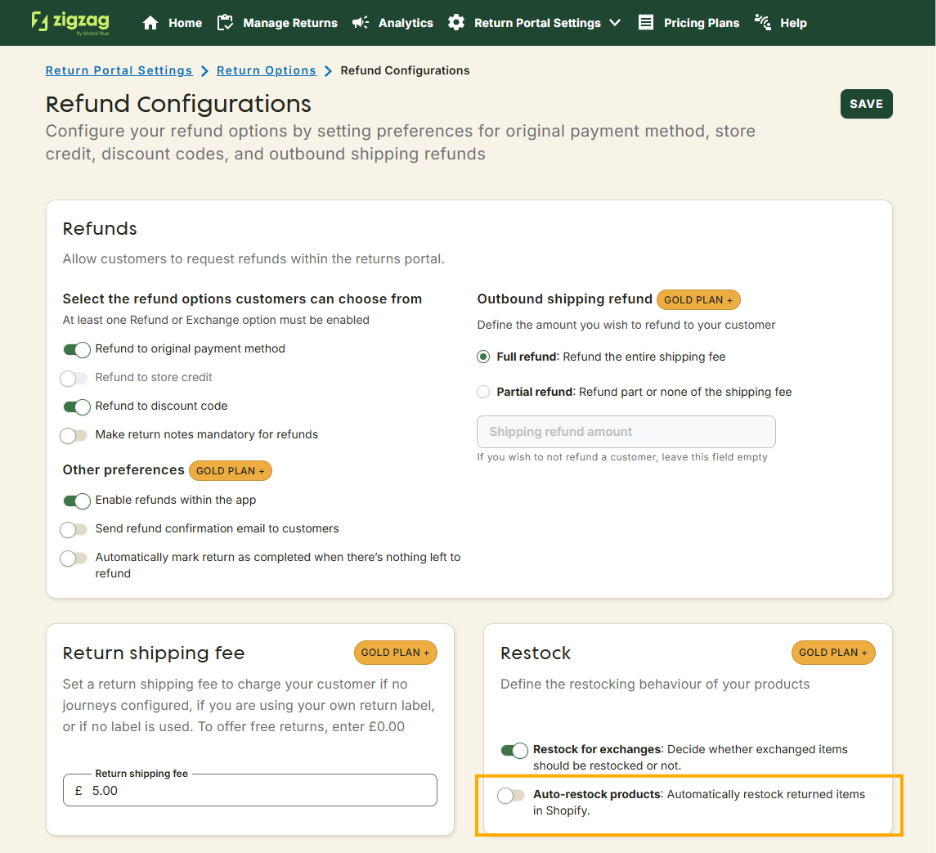This screenshot has width=936, height=853.
Task: Toggle Send refund confirmation email to customers
Action: coord(74,530)
